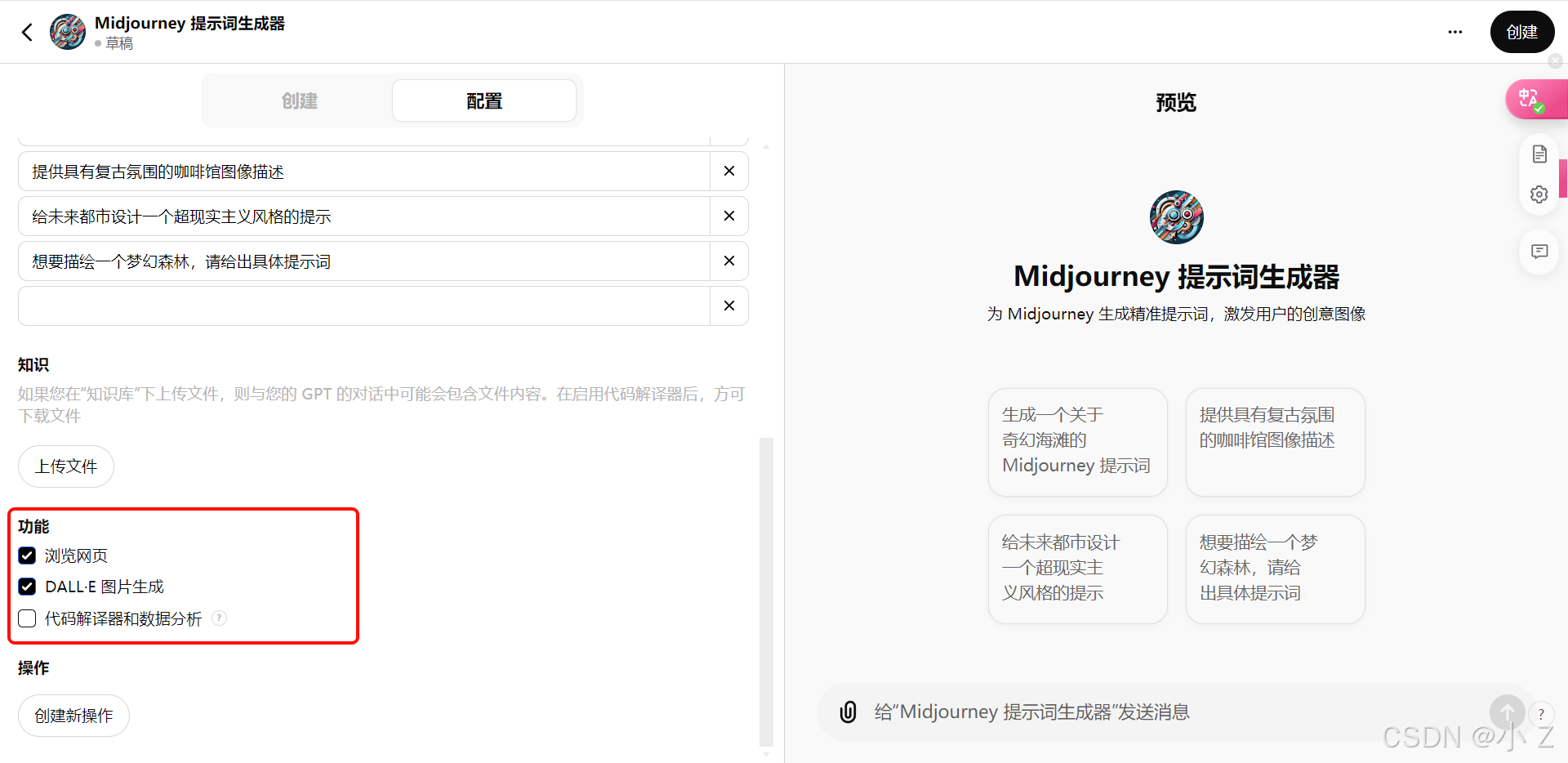
Task: Click help icon beside code interpreter option
Action: pyautogui.click(x=219, y=618)
